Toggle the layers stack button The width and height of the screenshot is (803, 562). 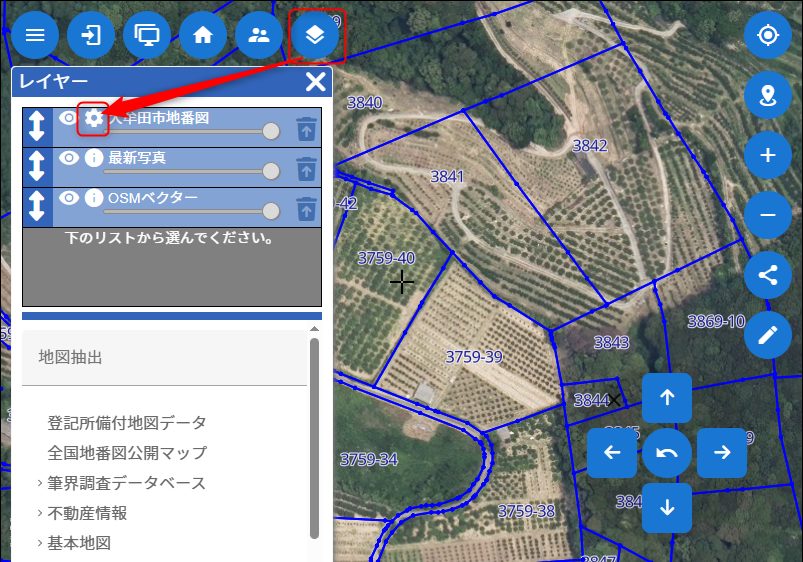[x=314, y=35]
